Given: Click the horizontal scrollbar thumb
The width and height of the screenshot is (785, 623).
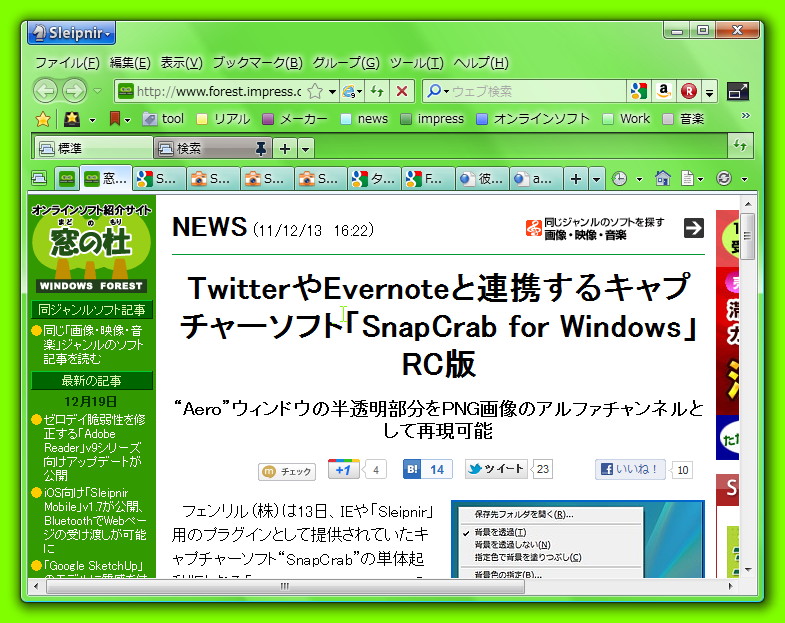Looking at the screenshot, I should (285, 586).
